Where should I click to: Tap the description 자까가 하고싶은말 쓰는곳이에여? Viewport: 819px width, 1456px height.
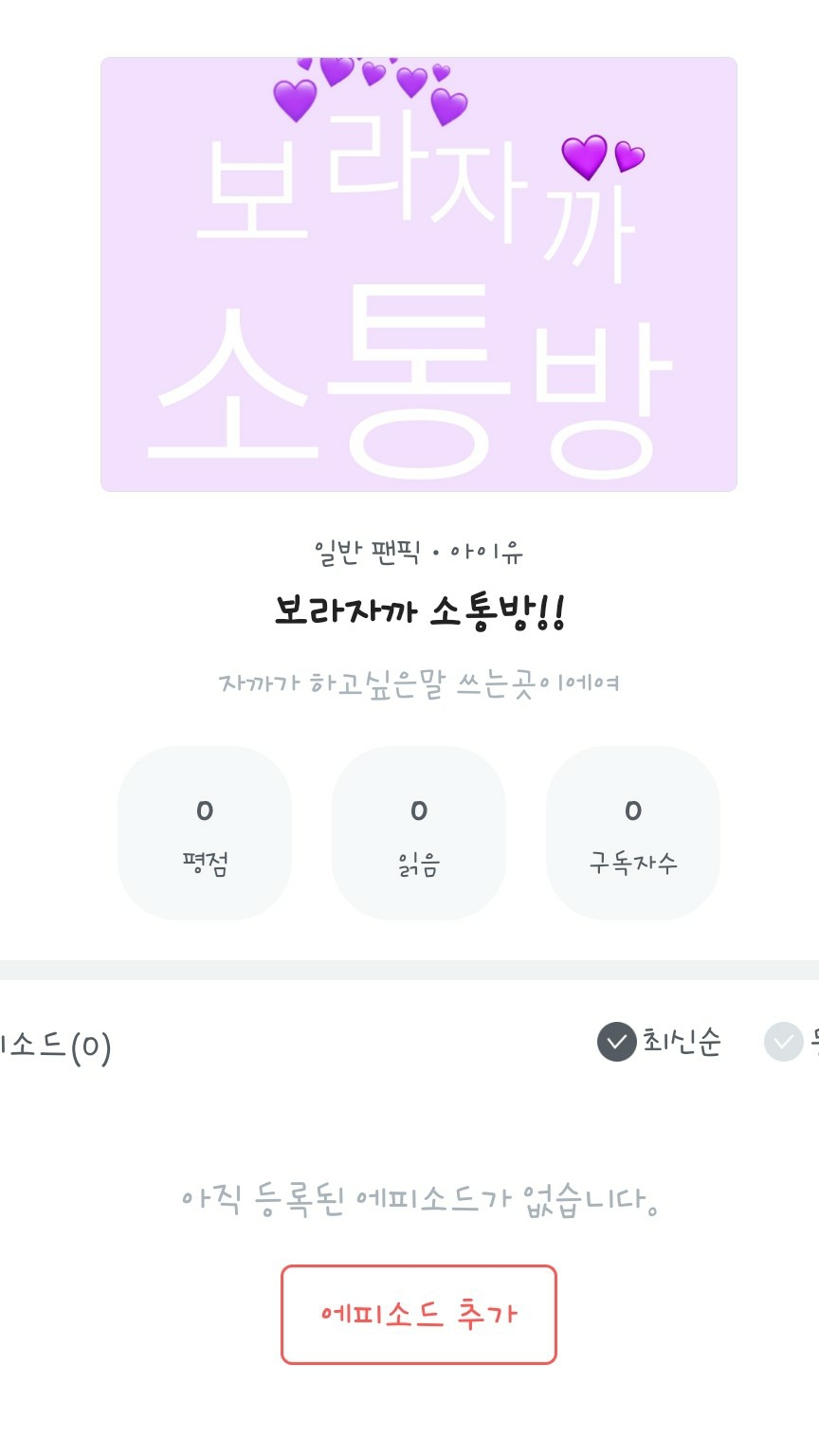point(418,682)
